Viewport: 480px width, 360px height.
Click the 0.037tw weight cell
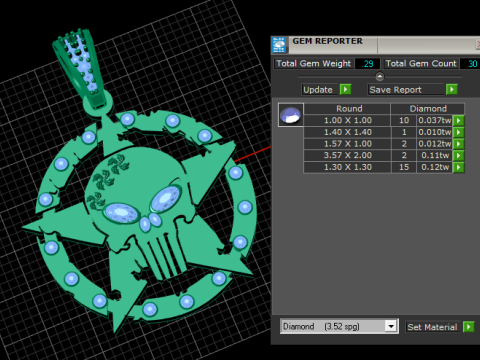point(435,120)
